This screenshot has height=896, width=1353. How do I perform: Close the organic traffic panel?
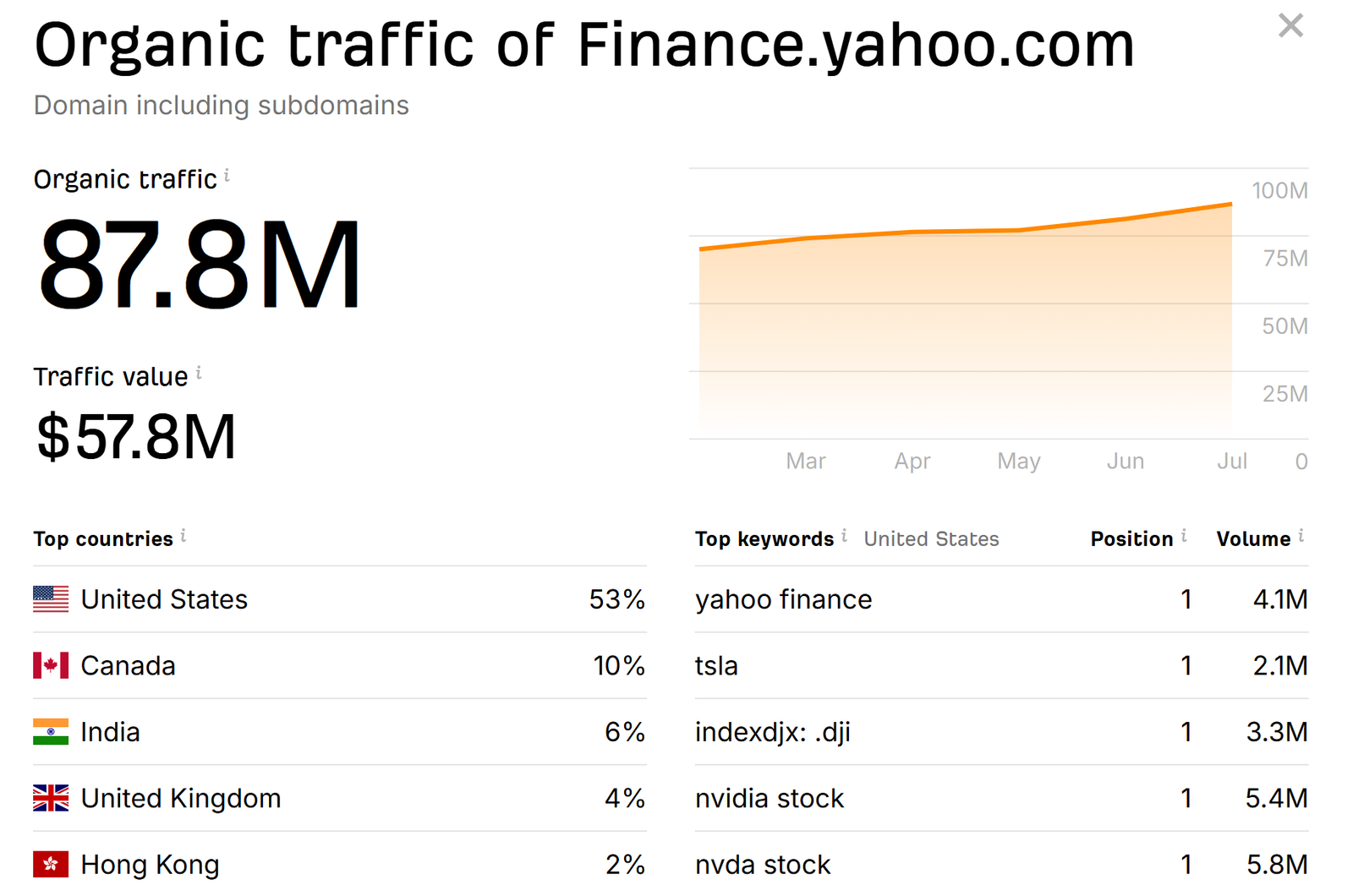click(1290, 25)
